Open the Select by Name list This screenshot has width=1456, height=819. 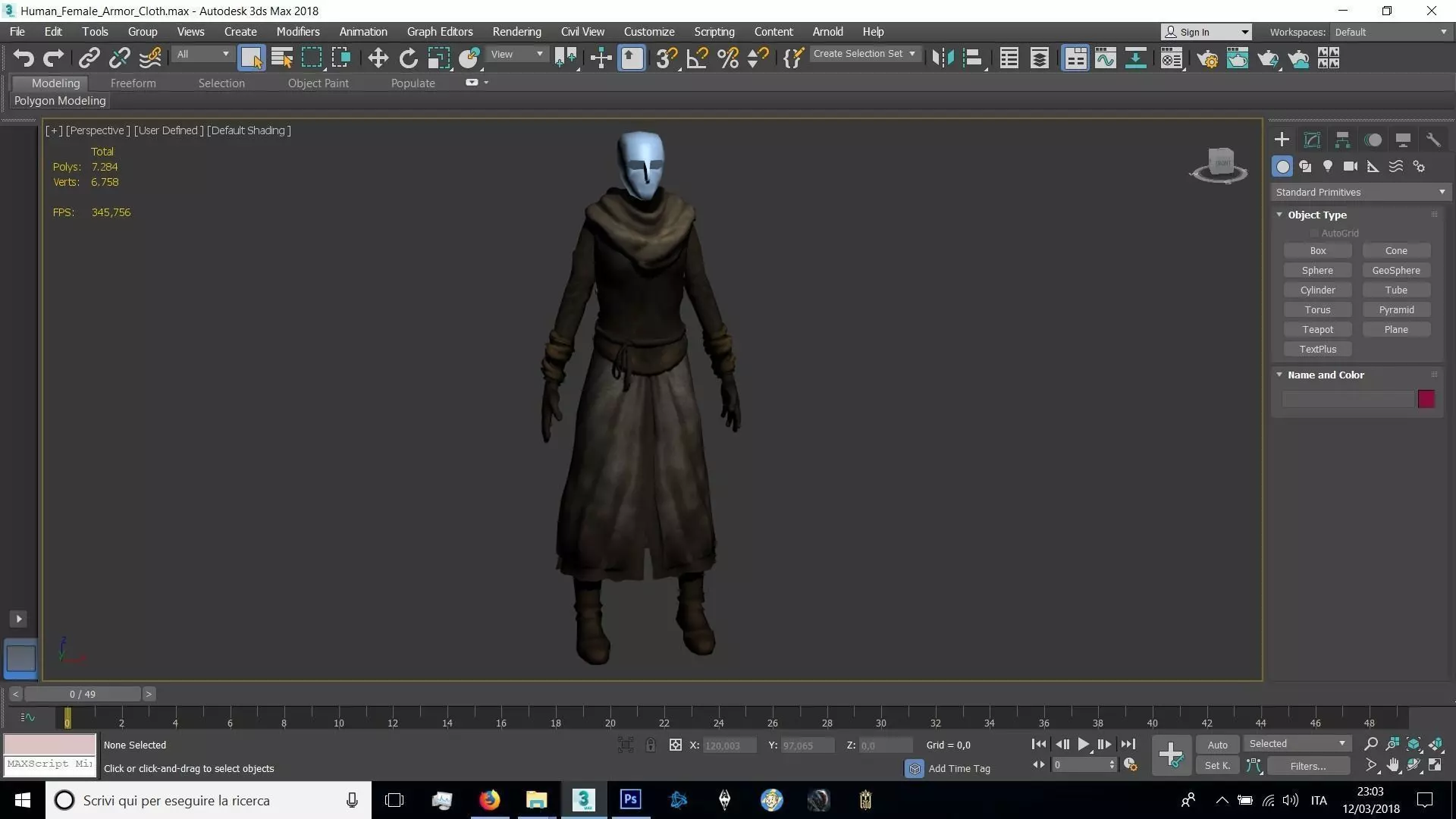pos(281,58)
